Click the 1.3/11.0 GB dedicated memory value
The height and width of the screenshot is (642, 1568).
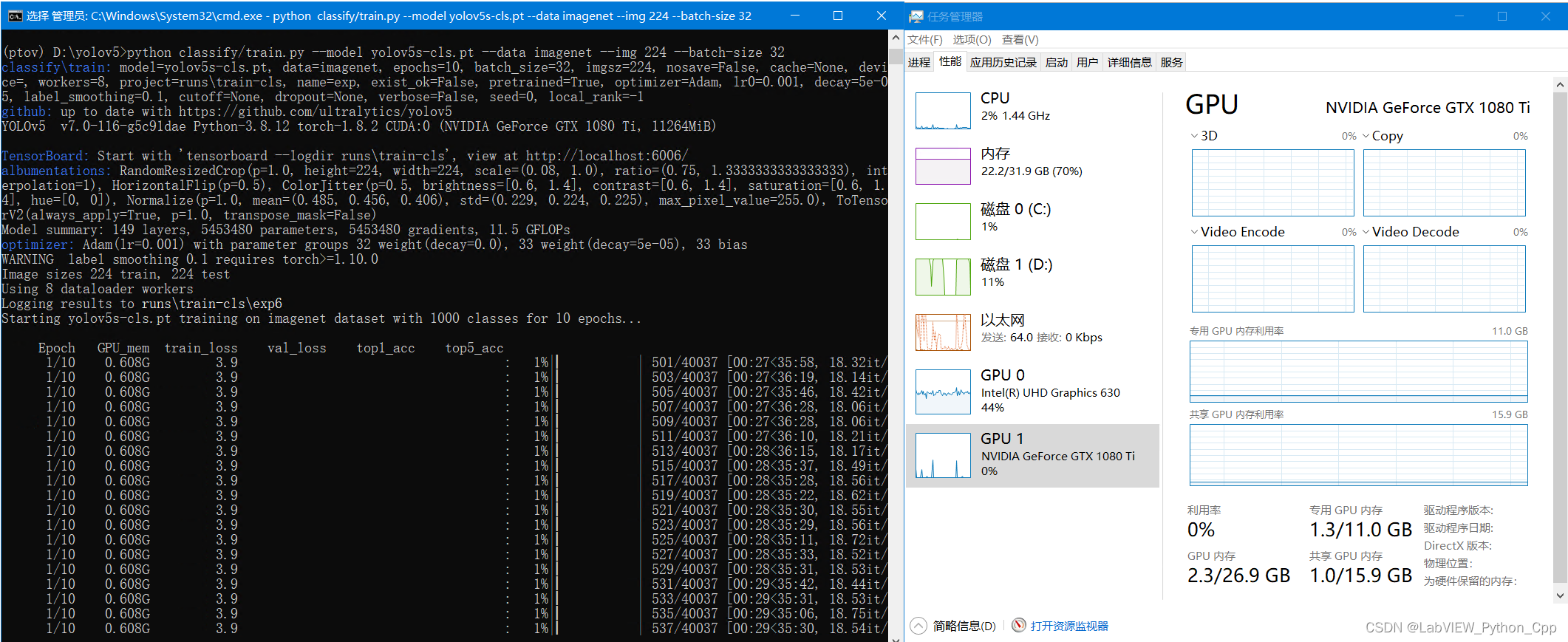pos(1360,530)
